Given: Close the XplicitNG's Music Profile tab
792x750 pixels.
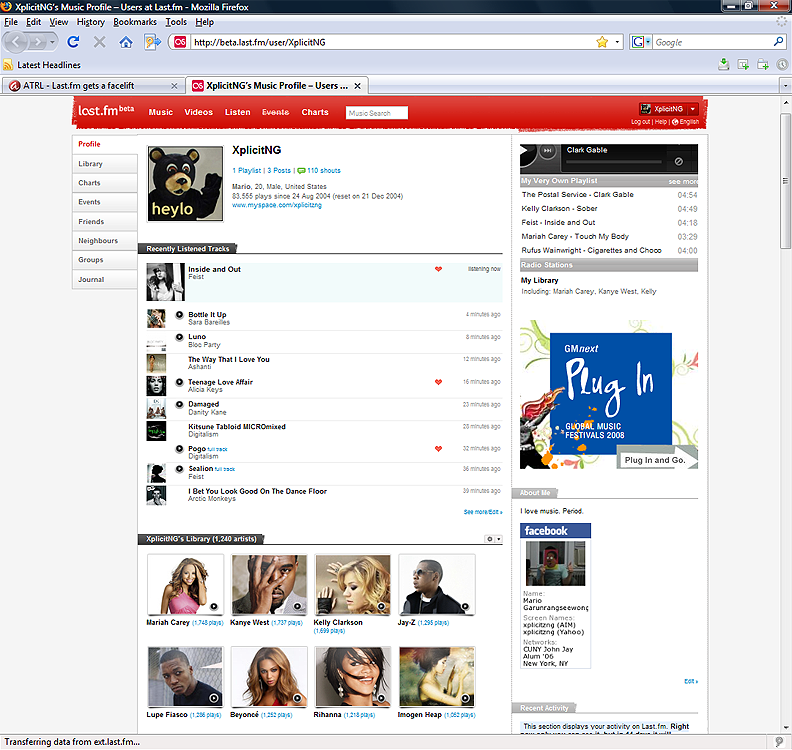Looking at the screenshot, I should click(x=358, y=86).
